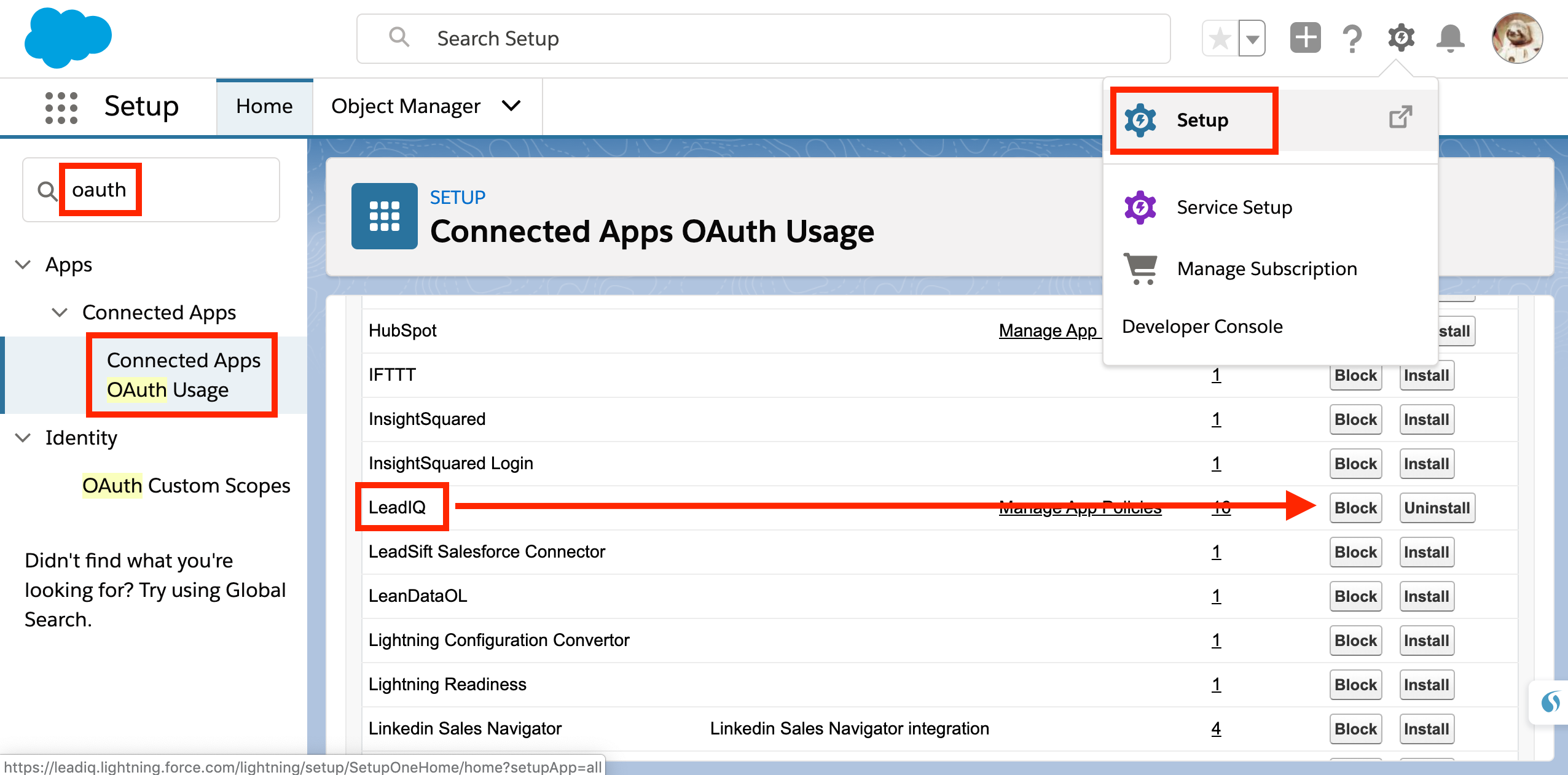Click the SETUP breadcrumb label
The width and height of the screenshot is (1568, 775).
pyautogui.click(x=457, y=197)
